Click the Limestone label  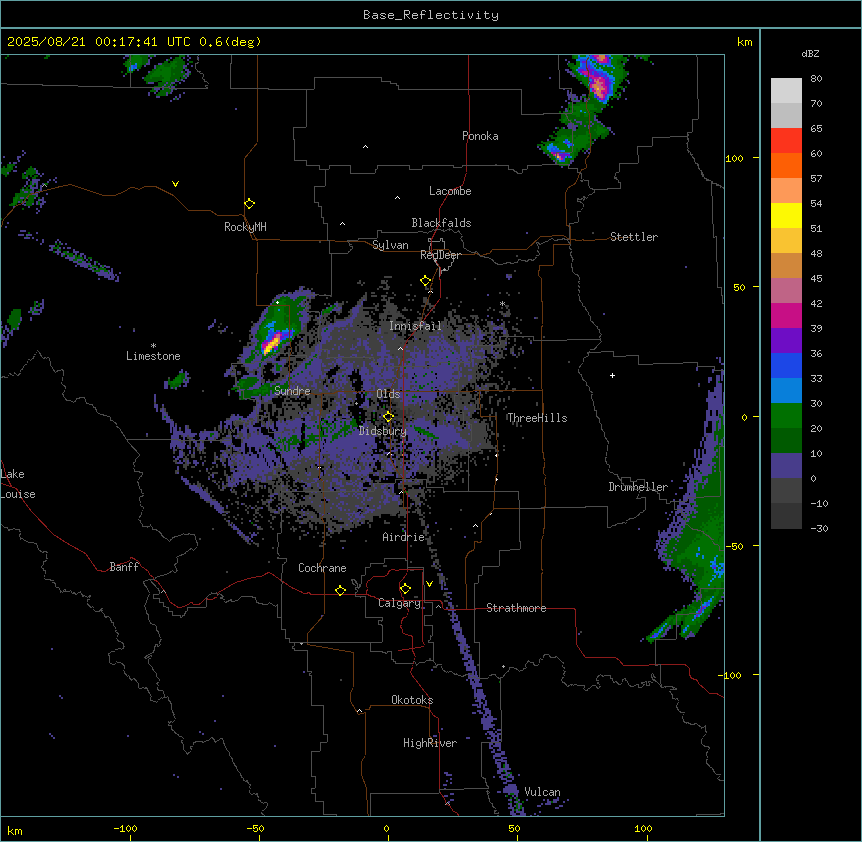pos(153,356)
